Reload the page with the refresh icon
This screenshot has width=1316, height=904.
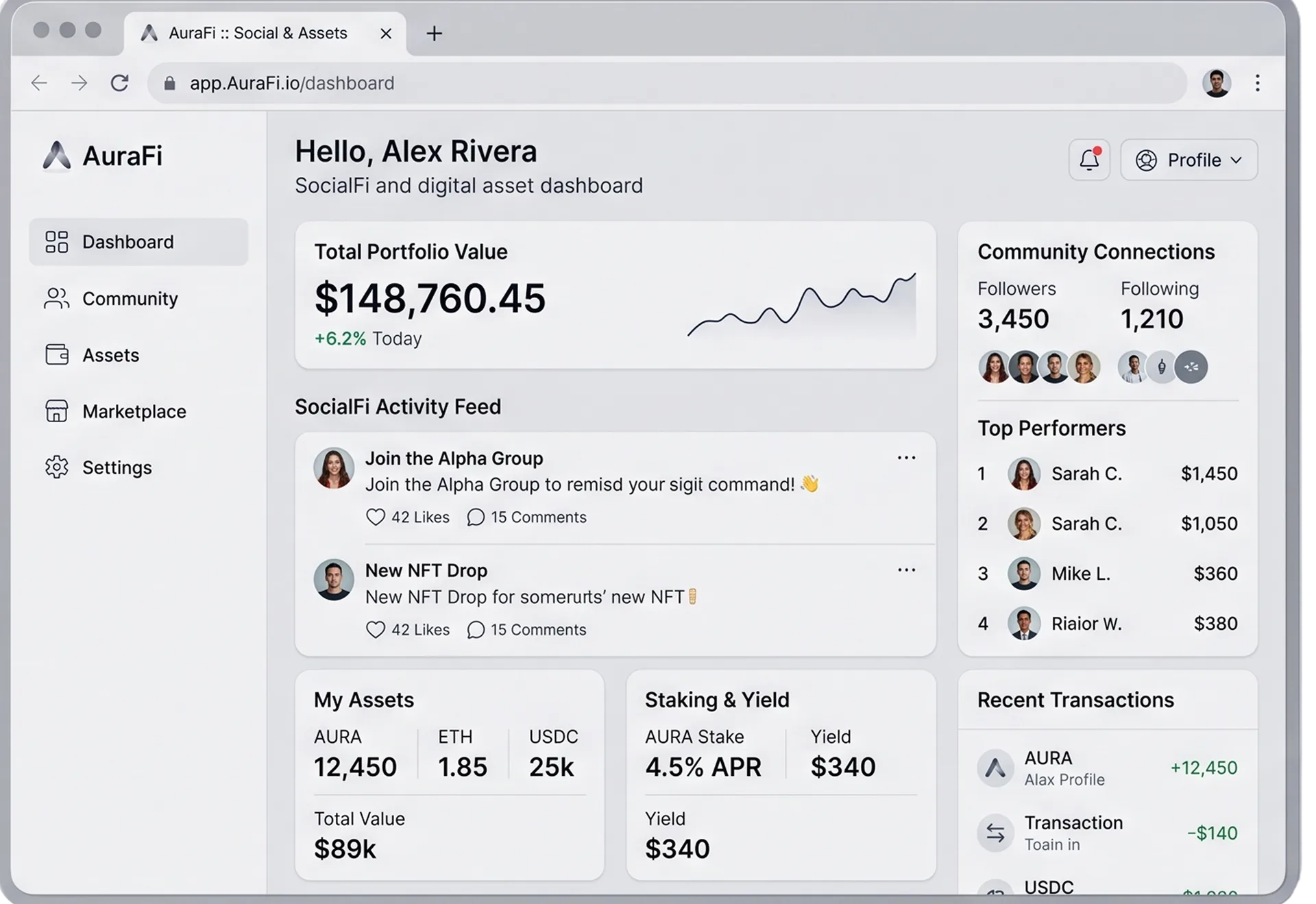click(x=120, y=83)
